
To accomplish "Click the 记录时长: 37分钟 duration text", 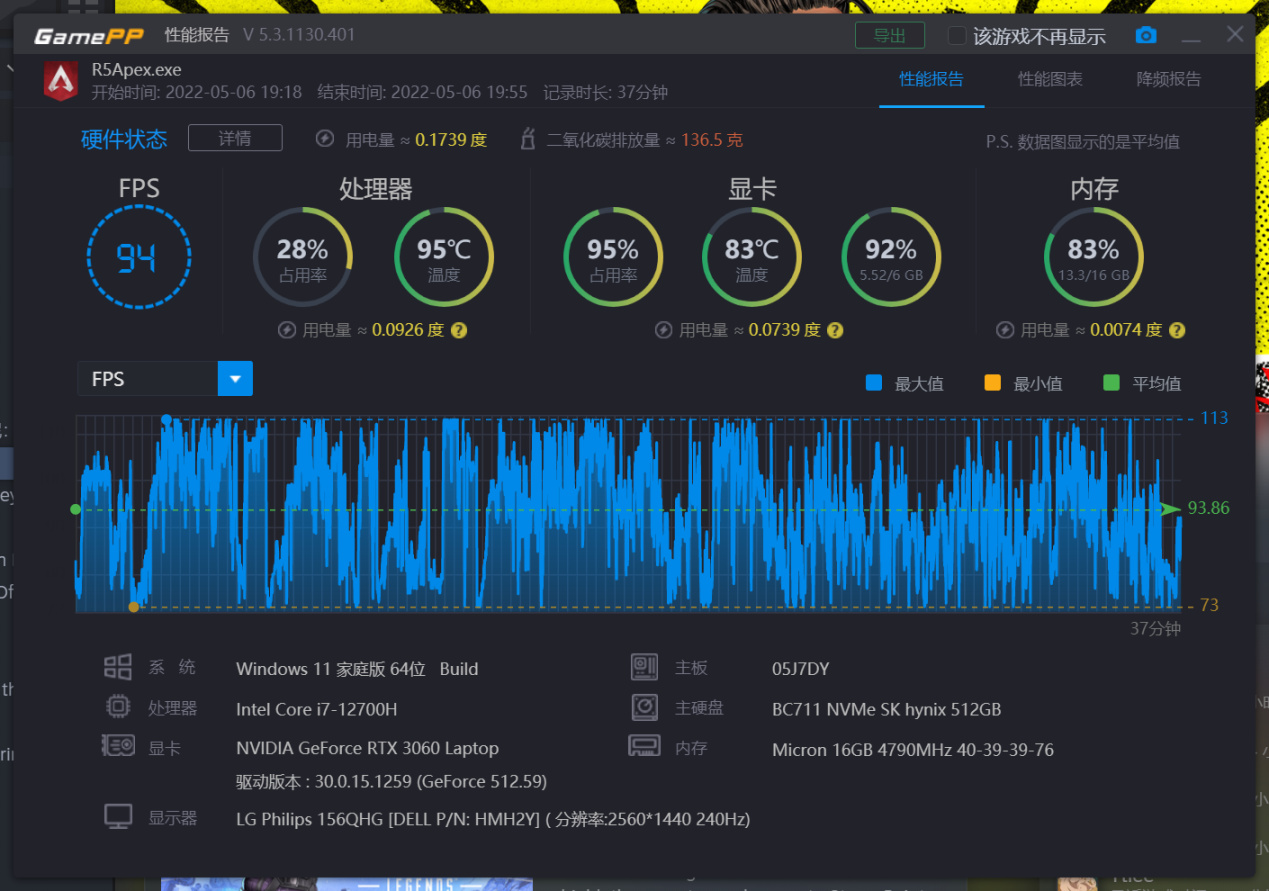I will coord(605,92).
